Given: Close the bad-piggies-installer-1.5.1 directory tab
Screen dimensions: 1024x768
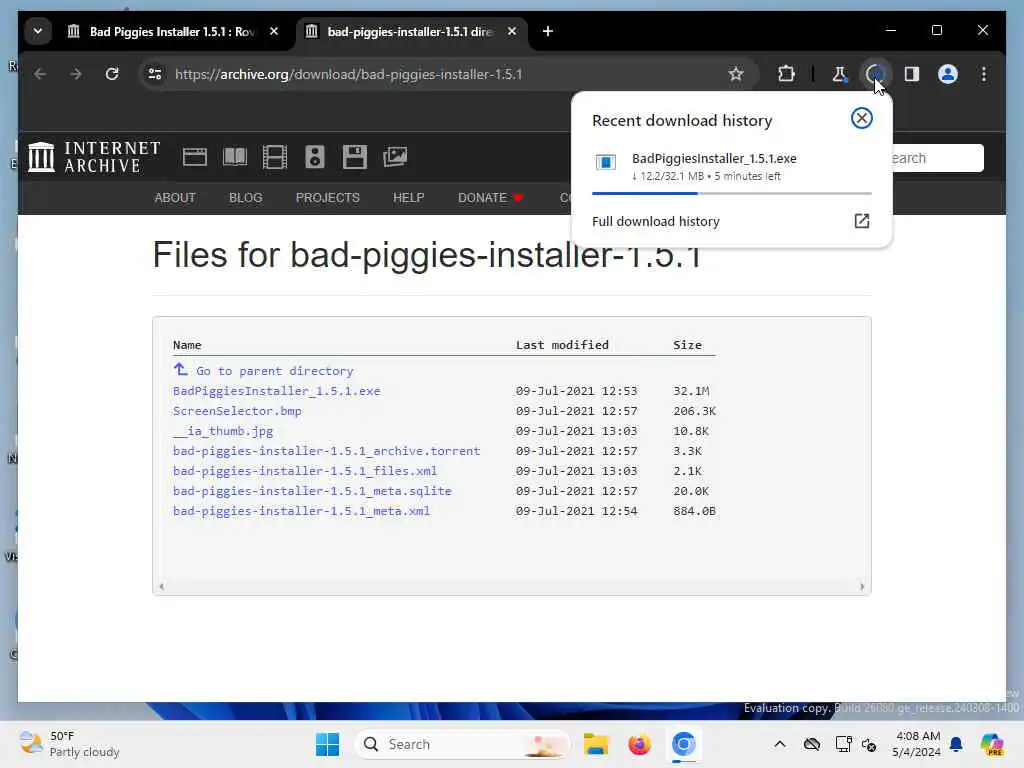Looking at the screenshot, I should click(512, 31).
